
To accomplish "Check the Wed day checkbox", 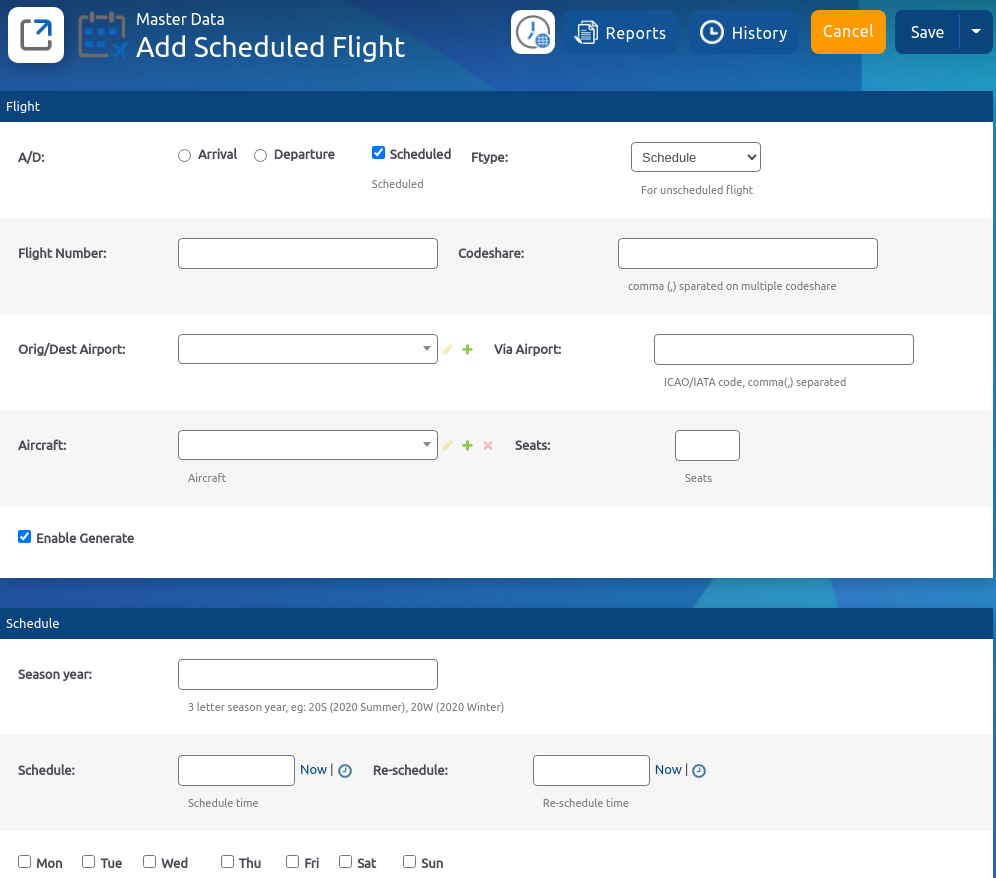I will coord(149,861).
